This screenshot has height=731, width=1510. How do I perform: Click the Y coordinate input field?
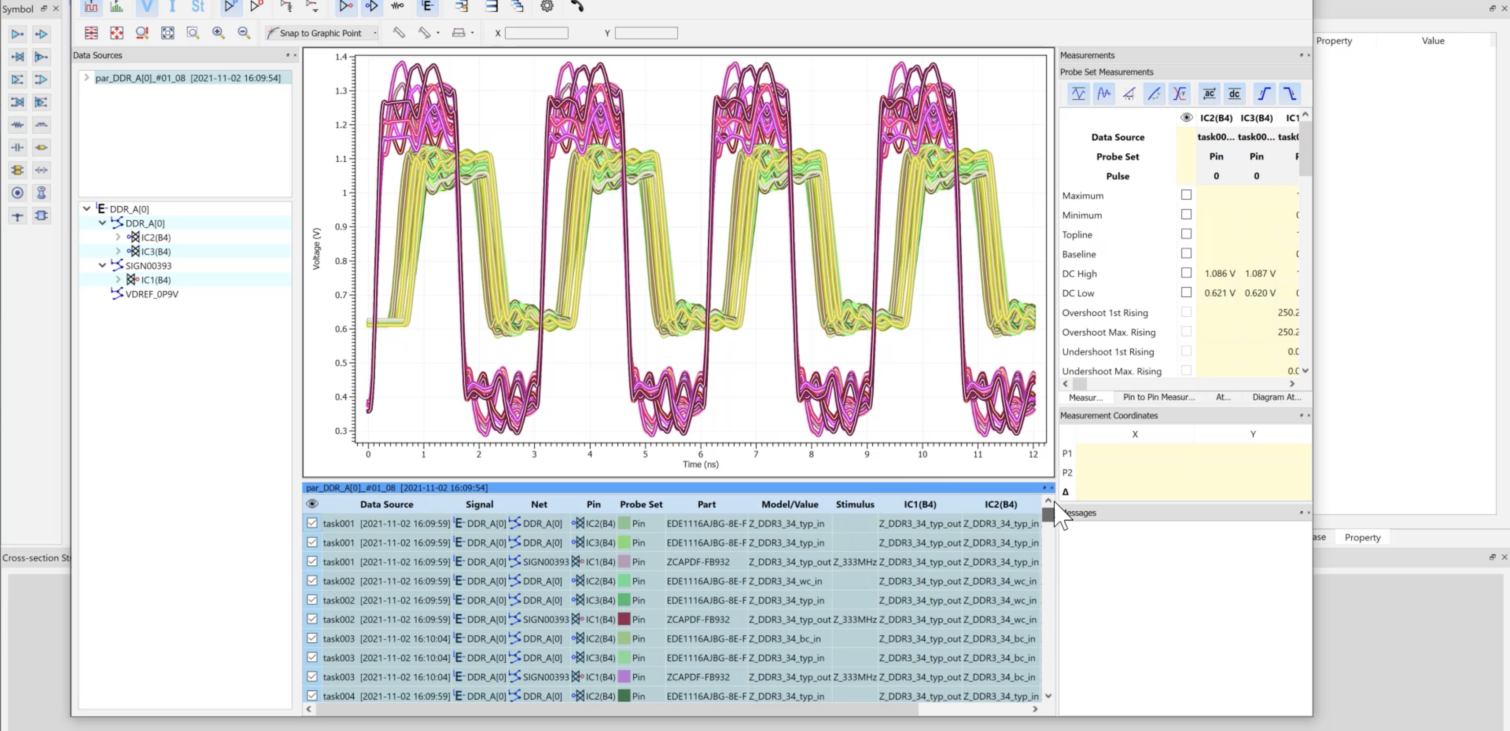pyautogui.click(x=646, y=33)
